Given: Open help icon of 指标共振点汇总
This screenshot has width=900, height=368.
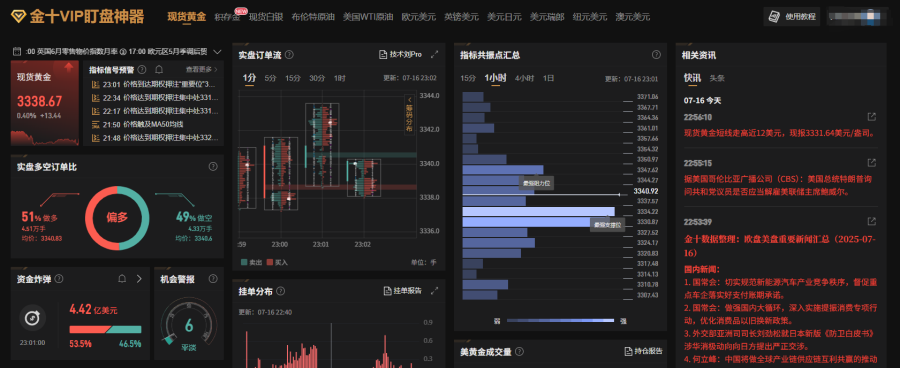Looking at the screenshot, I should pos(656,55).
